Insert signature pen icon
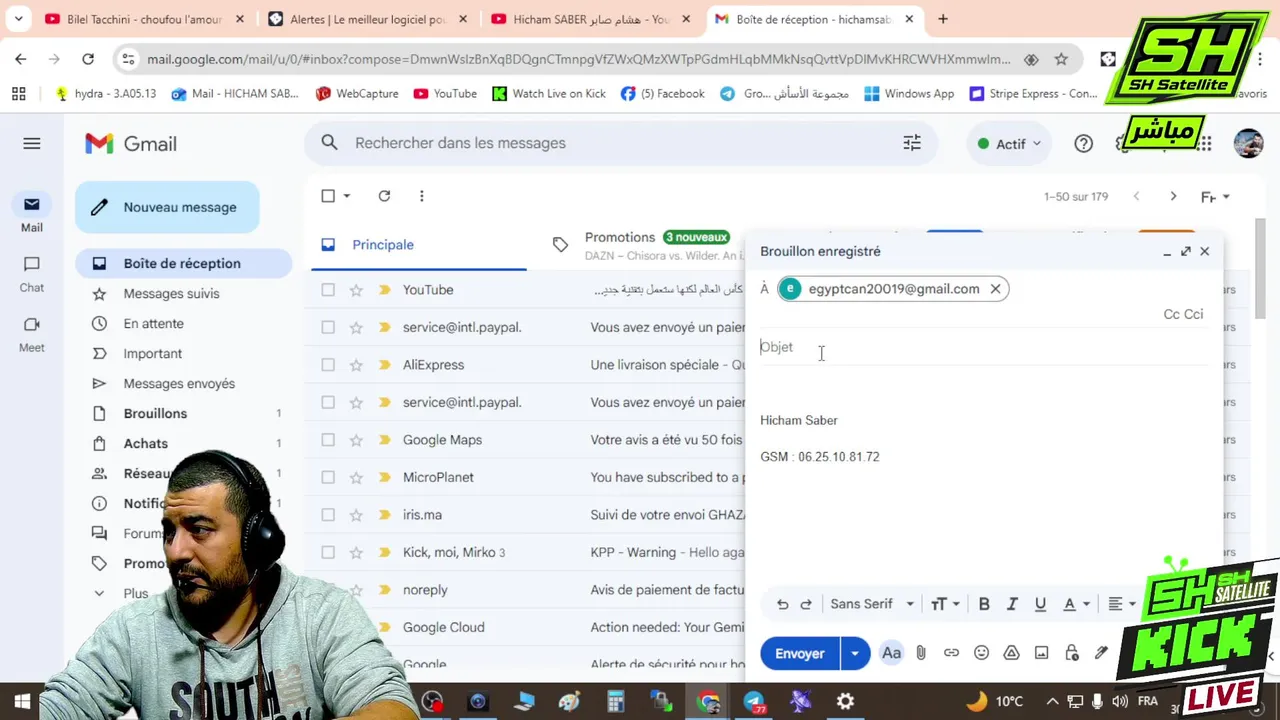 pyautogui.click(x=1101, y=653)
